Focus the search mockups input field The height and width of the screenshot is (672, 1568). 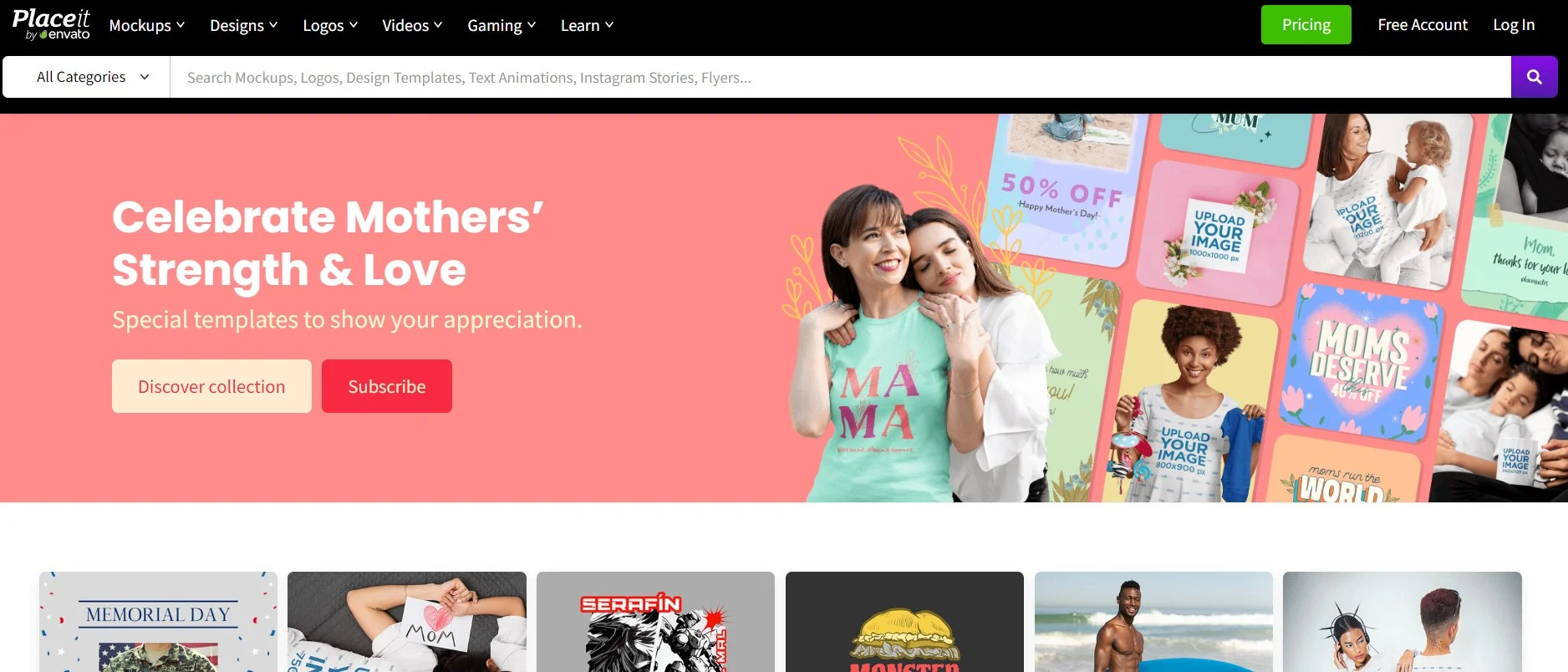click(836, 77)
